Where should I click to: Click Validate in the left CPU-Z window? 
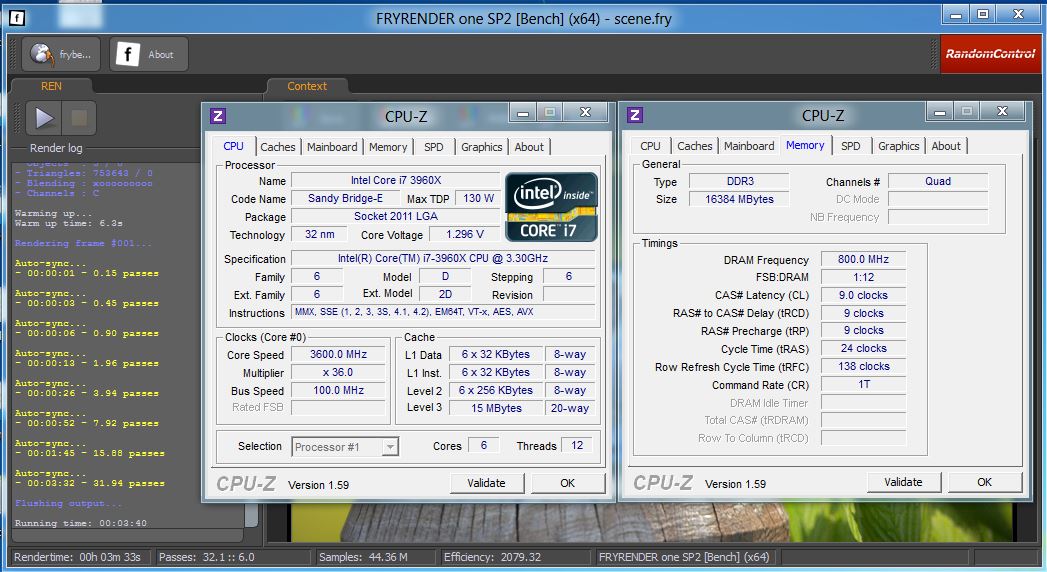[486, 483]
